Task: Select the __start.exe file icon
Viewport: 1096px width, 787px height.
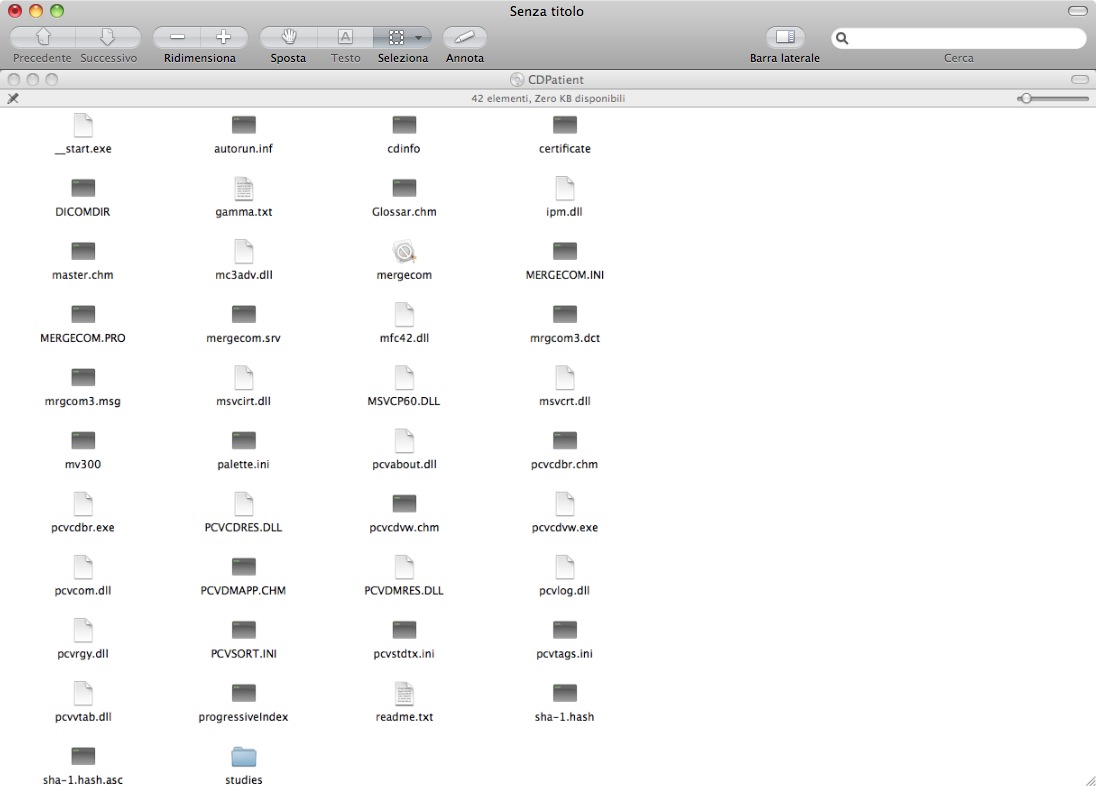Action: click(x=83, y=125)
